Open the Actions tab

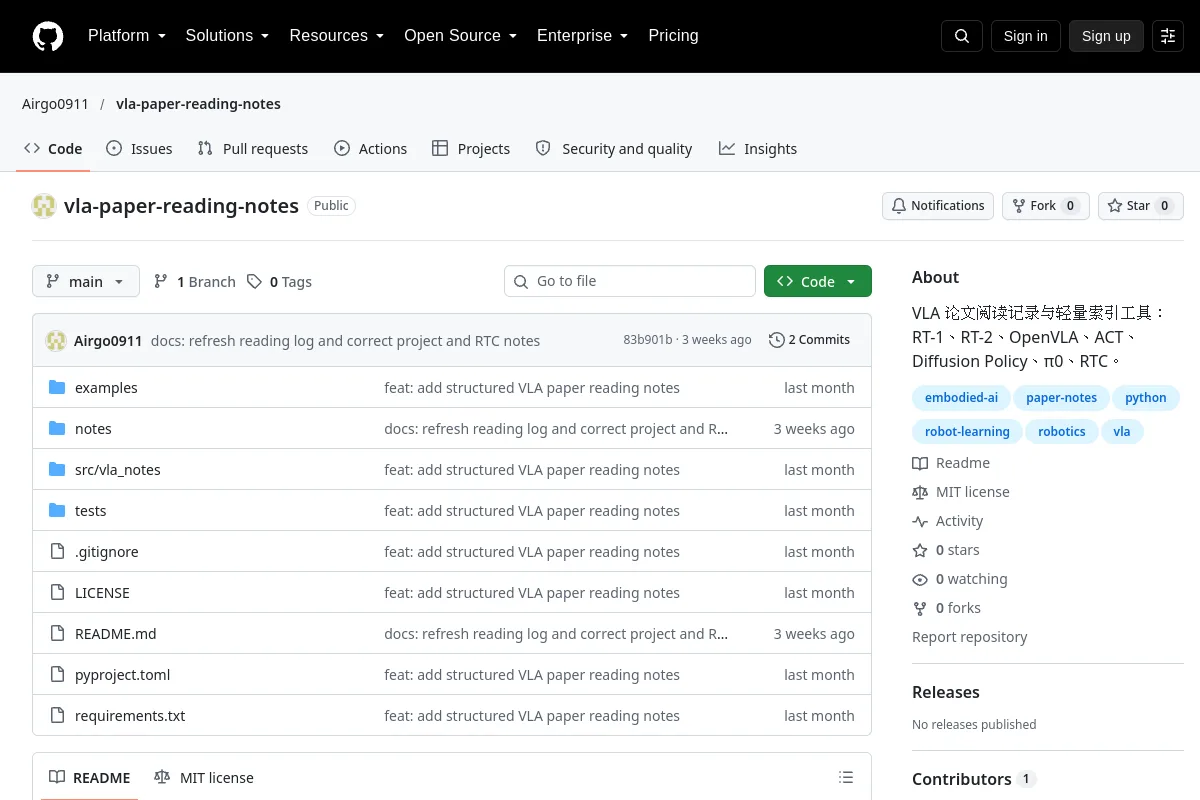[x=371, y=149]
